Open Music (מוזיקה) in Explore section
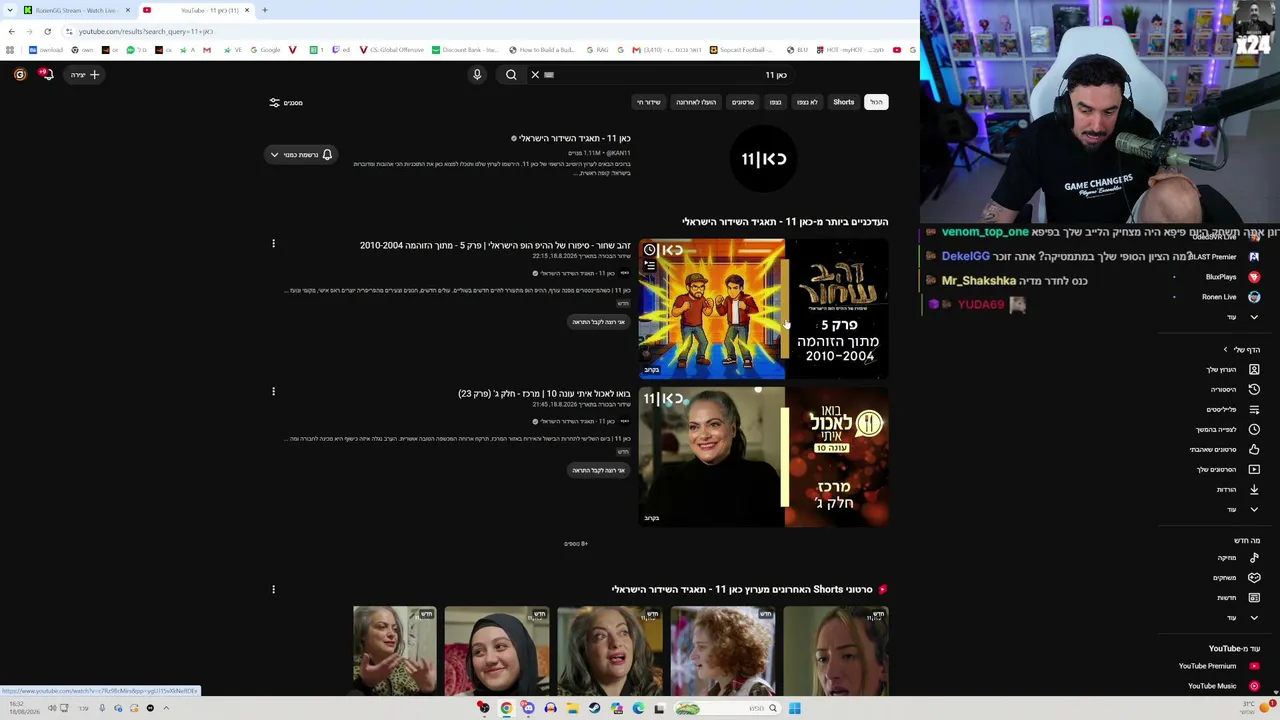 (1238, 558)
